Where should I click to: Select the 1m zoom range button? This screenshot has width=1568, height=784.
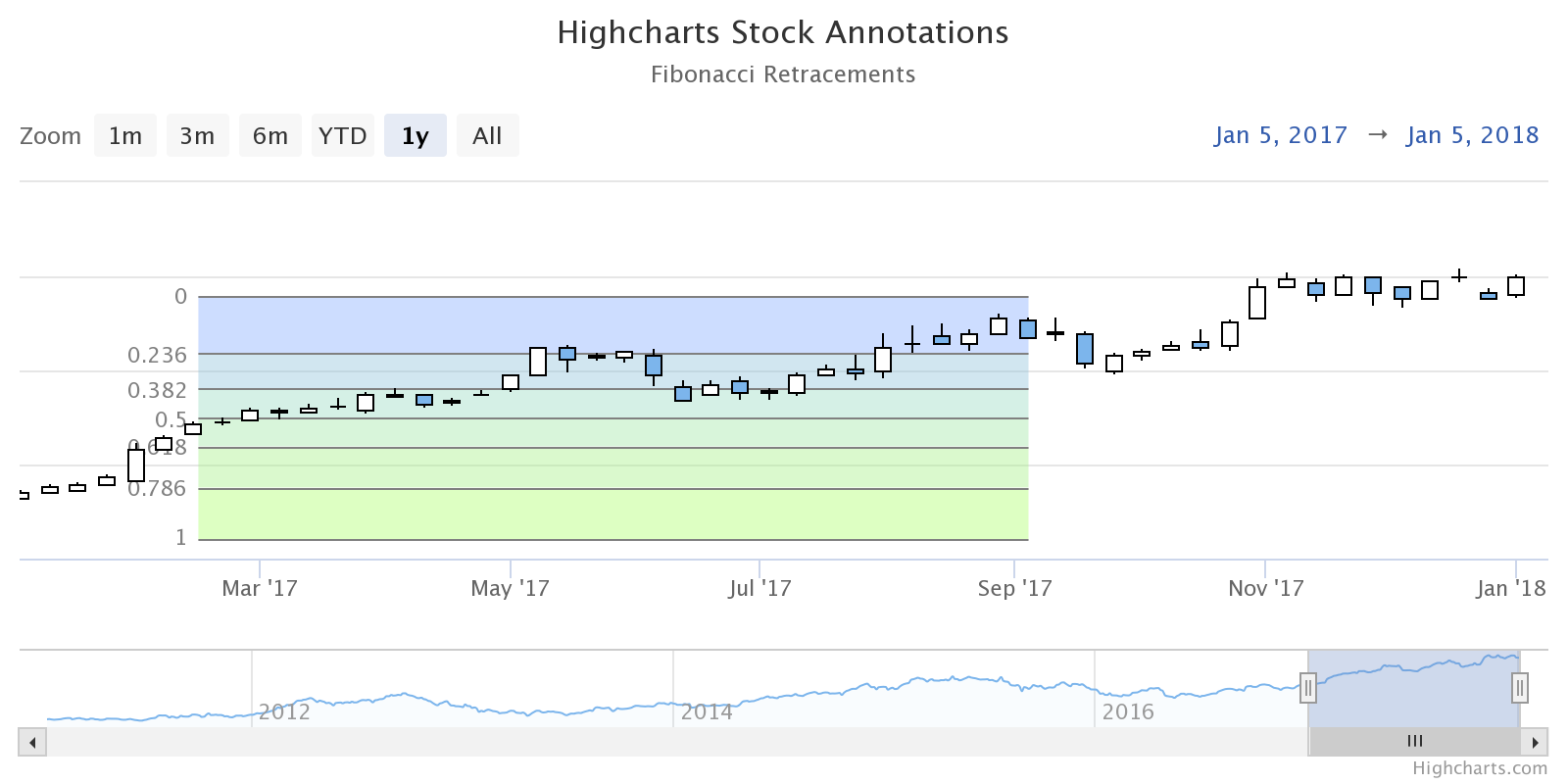coord(125,135)
